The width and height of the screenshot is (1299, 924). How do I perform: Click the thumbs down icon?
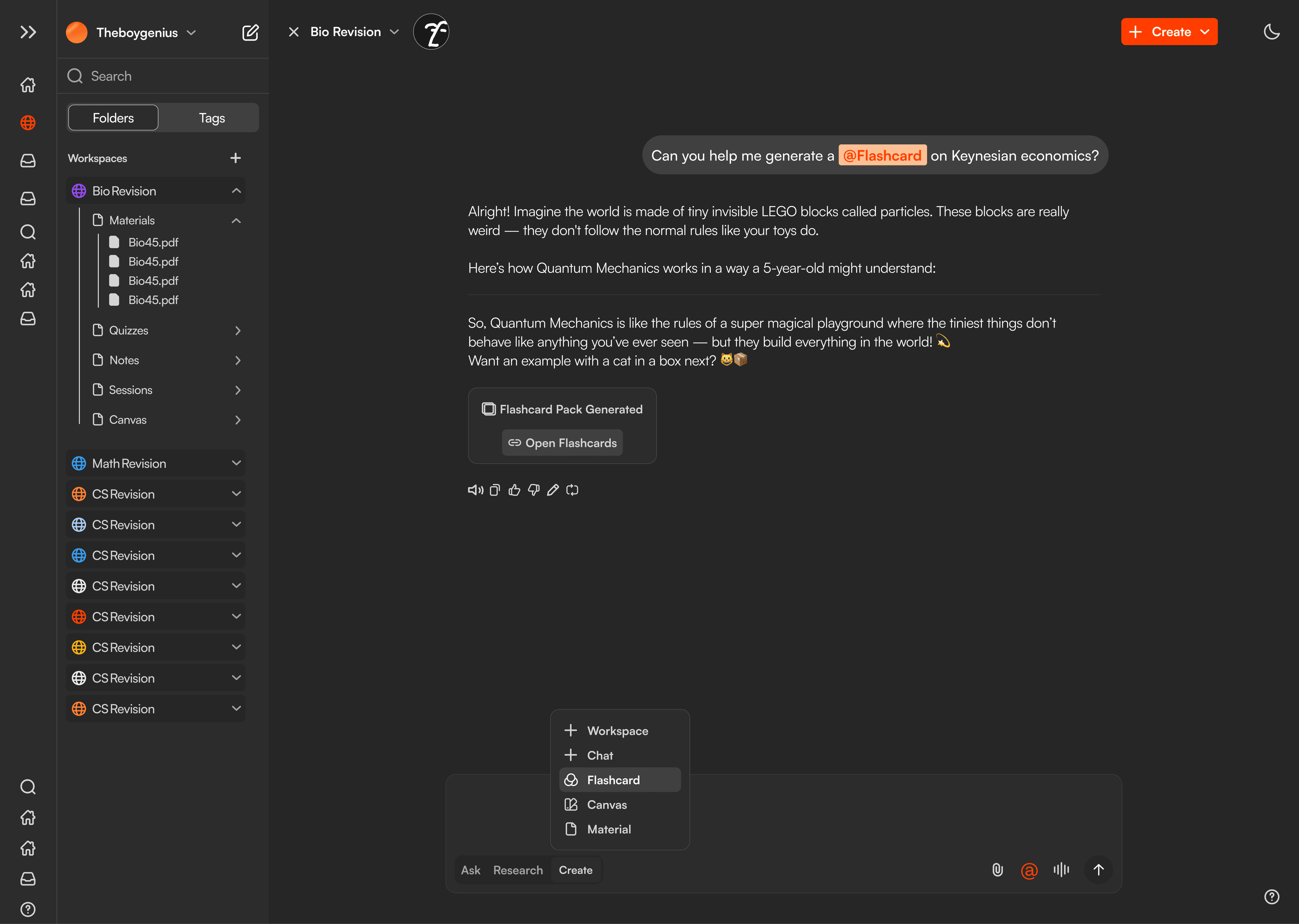533,490
